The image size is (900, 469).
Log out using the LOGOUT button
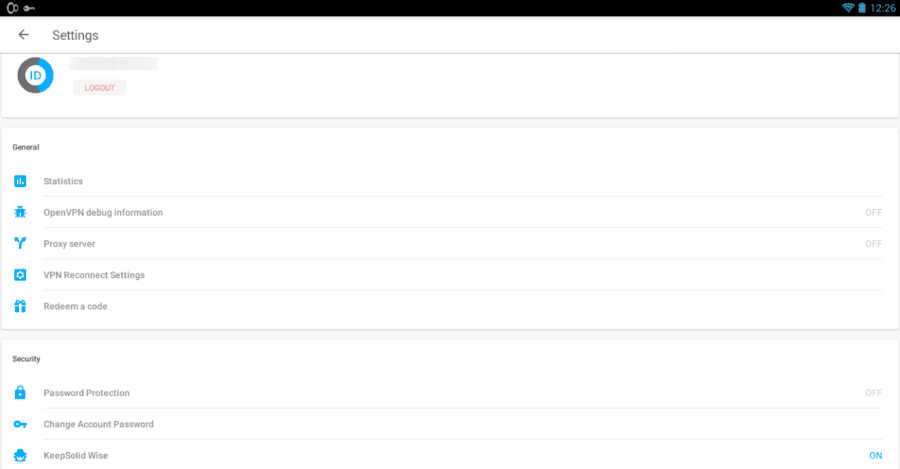point(100,88)
